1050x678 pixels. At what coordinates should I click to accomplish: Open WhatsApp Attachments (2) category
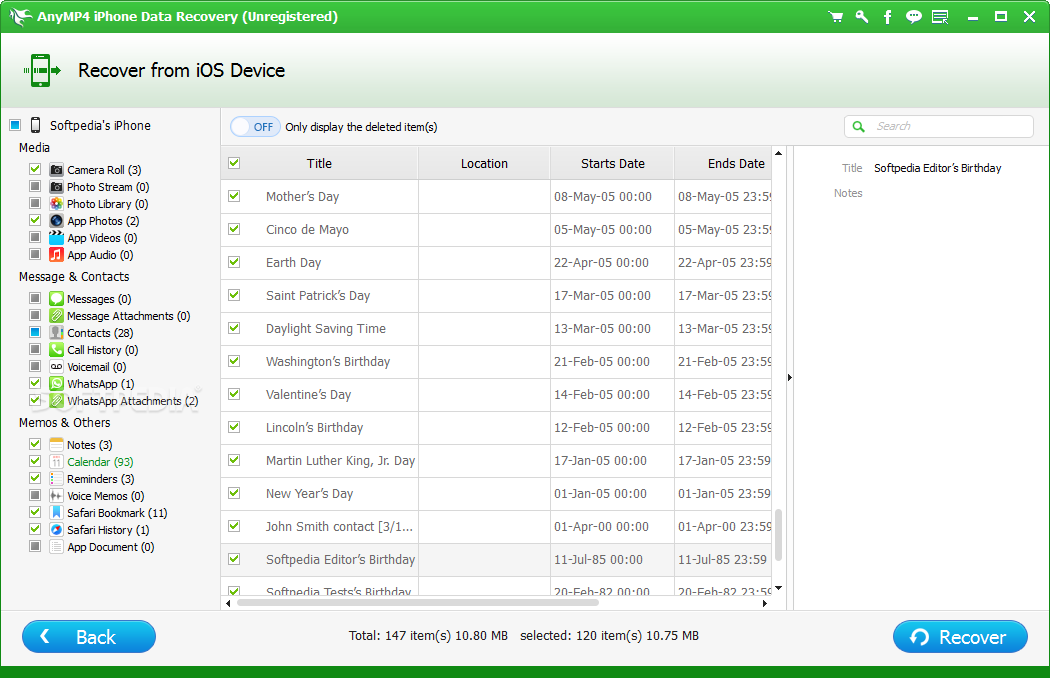pos(133,401)
